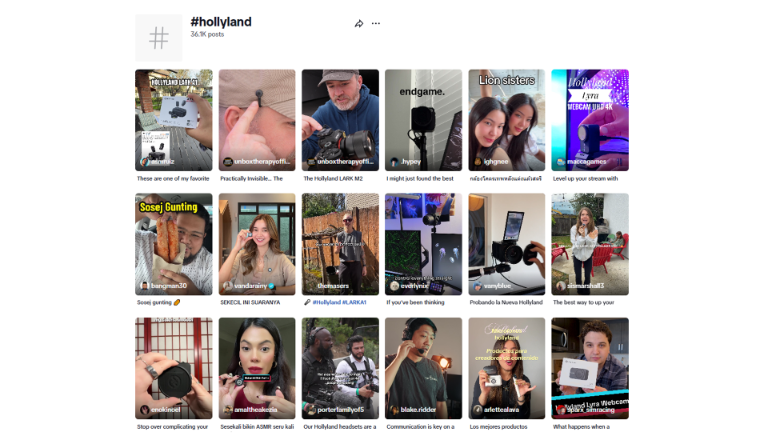Viewport: 760px width, 440px height.
Task: Click the profile avatar next to bangman30
Action: [x=144, y=286]
